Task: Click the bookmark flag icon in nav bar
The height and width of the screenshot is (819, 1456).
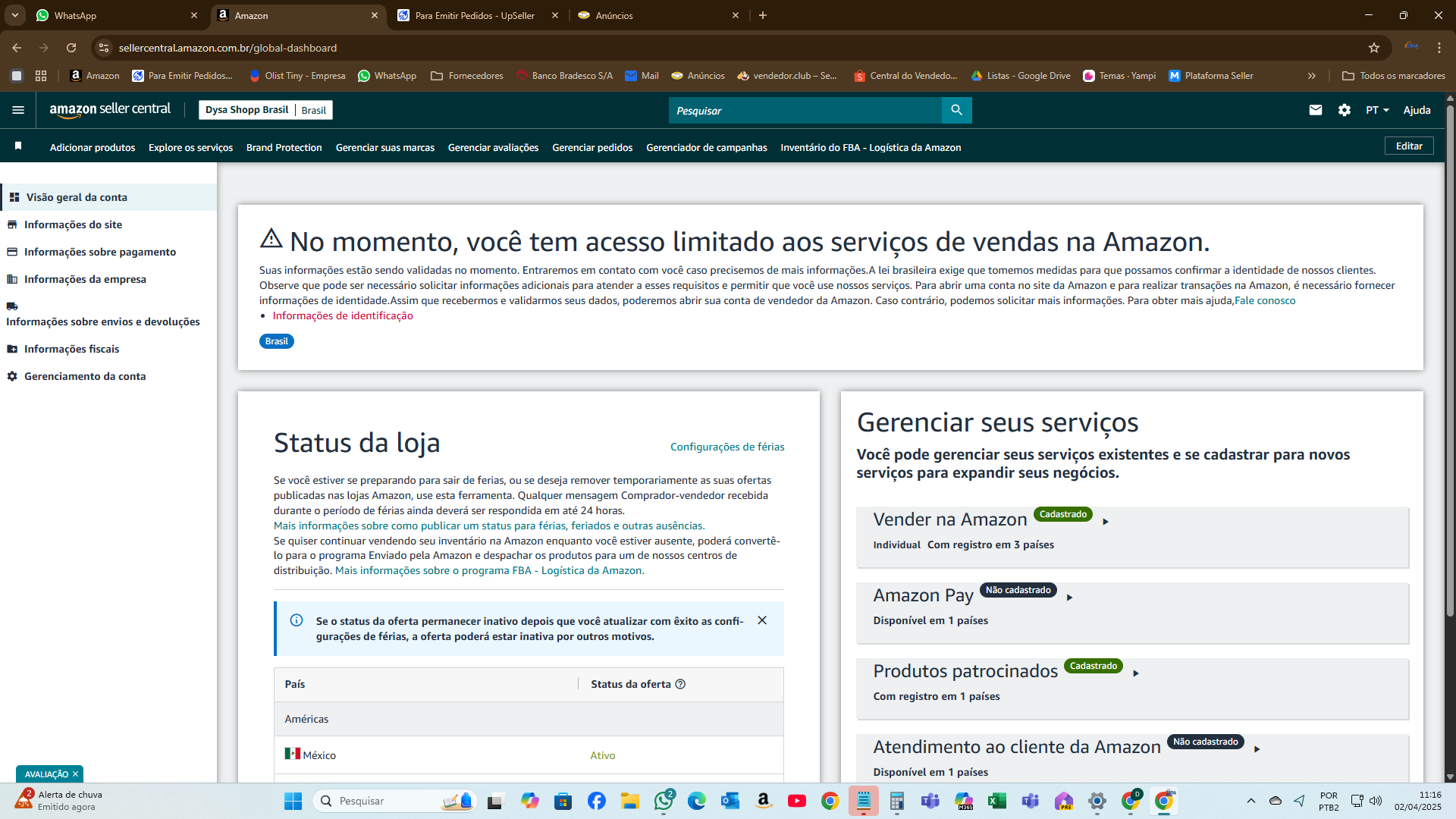Action: click(x=18, y=146)
